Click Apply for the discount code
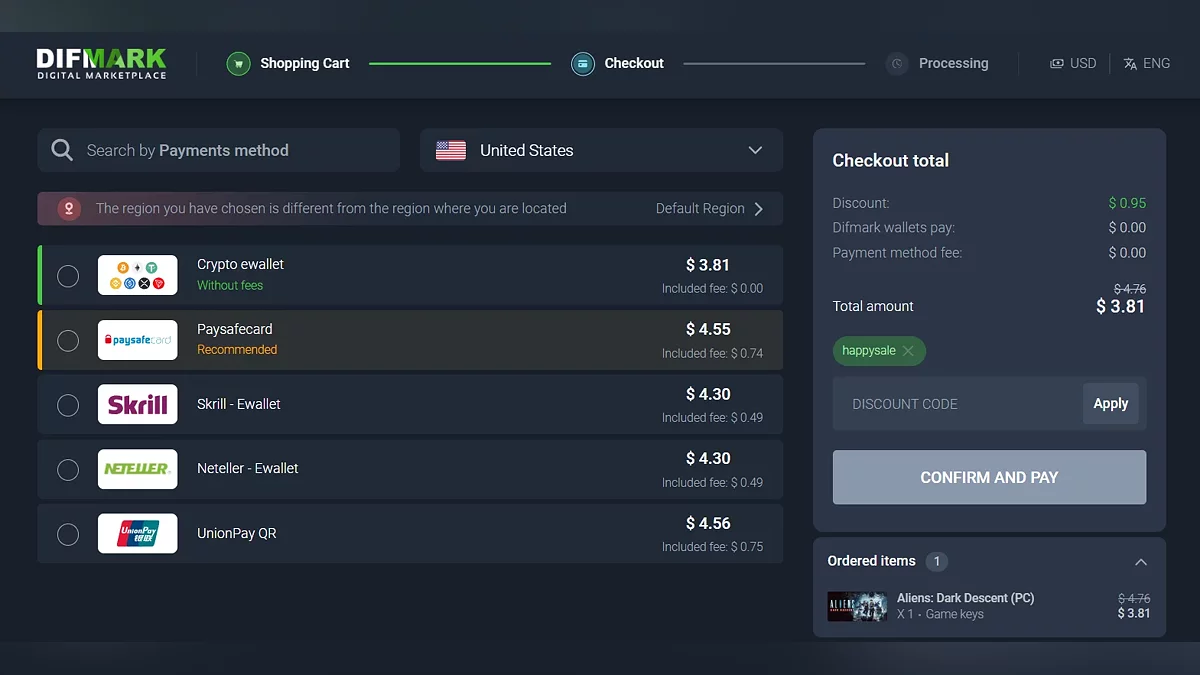The image size is (1200, 675). coord(1110,404)
